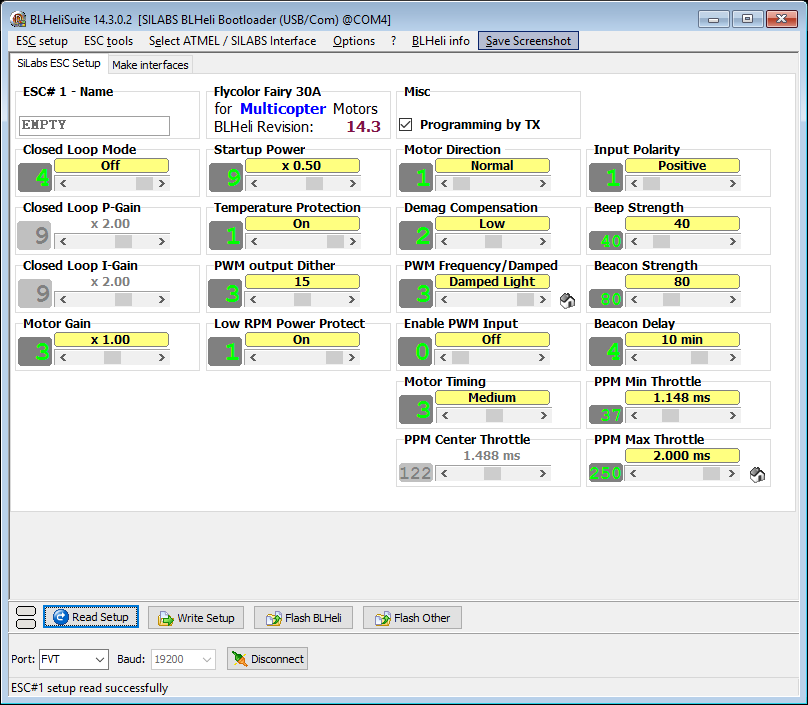Screen dimensions: 808x705
Task: Click the Damped Light value label
Action: (x=492, y=281)
